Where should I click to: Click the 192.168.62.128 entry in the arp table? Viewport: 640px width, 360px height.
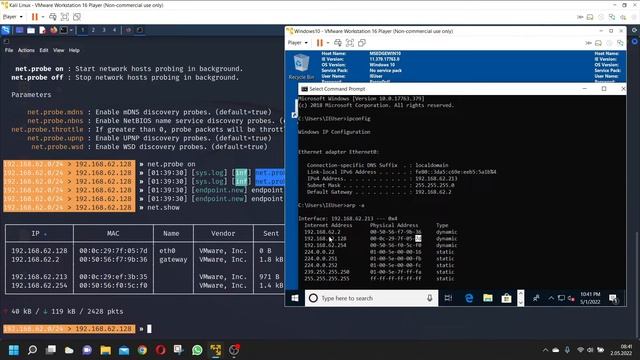coord(325,239)
